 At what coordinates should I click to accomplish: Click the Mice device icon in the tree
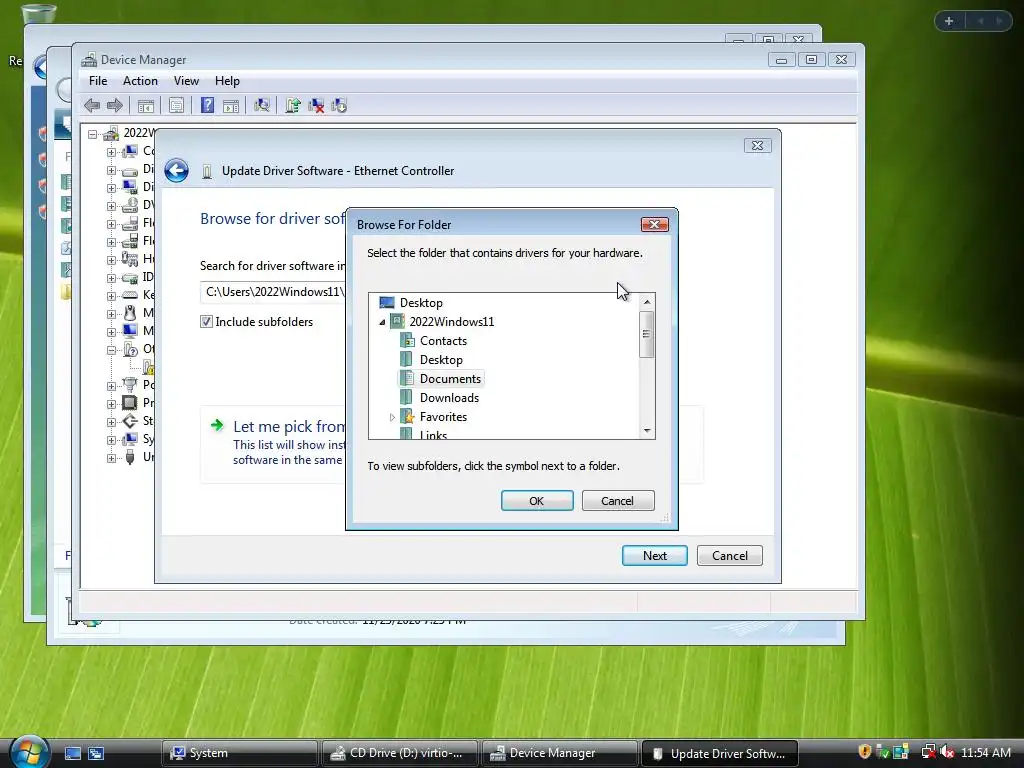click(130, 313)
